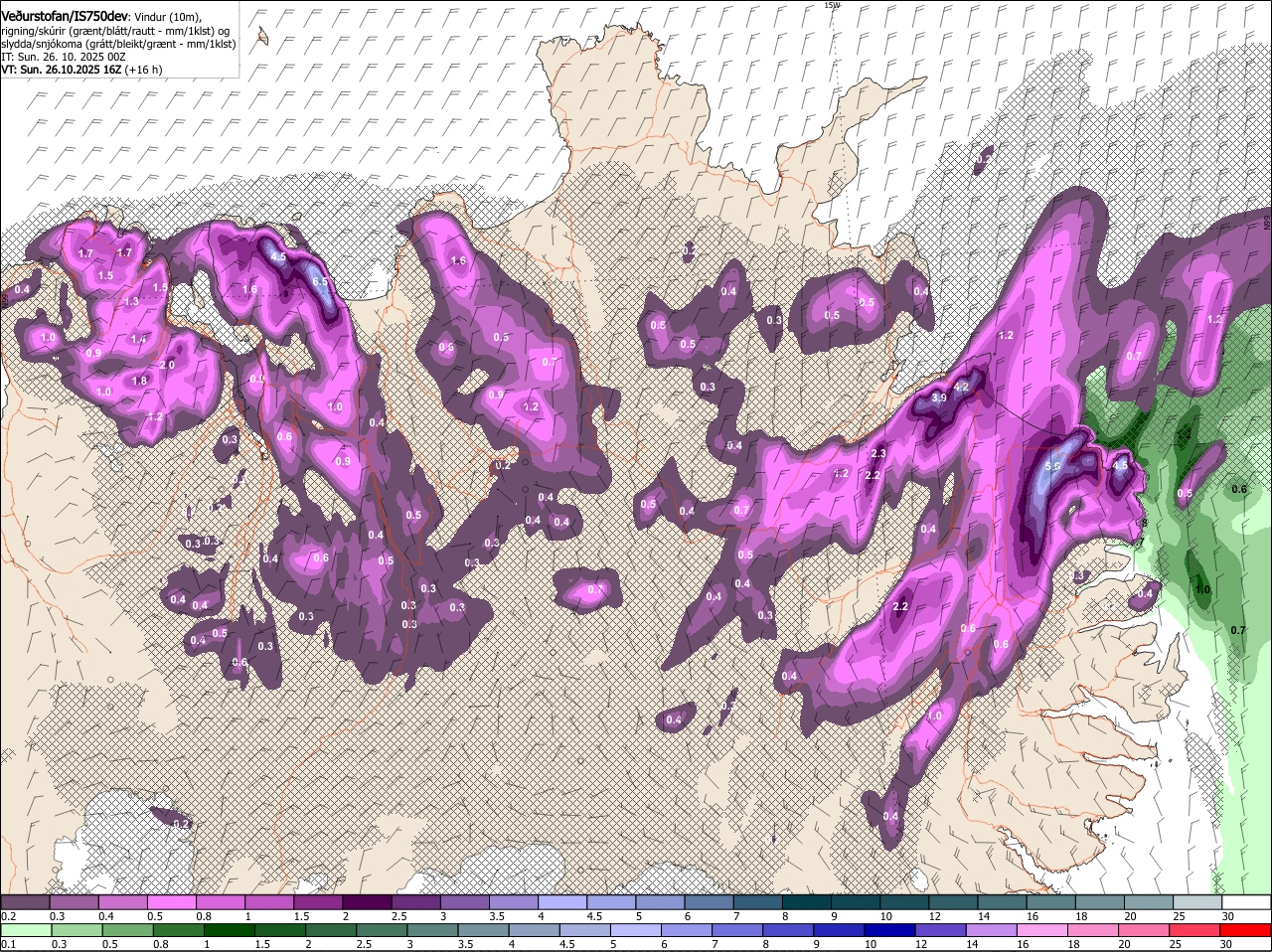Pick the top legend bright pink swatch 0.5–0.8
Image resolution: width=1272 pixels, height=952 pixels.
click(171, 901)
